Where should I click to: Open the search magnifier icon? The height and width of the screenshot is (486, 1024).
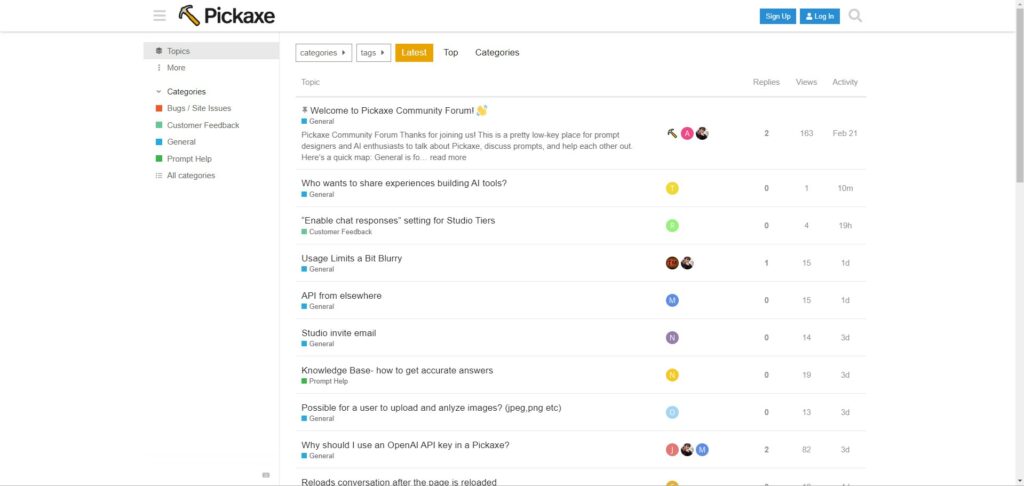pos(855,16)
